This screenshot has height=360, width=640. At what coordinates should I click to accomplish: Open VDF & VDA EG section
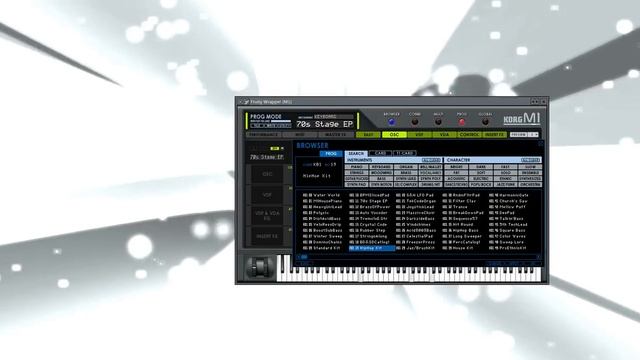point(267,216)
